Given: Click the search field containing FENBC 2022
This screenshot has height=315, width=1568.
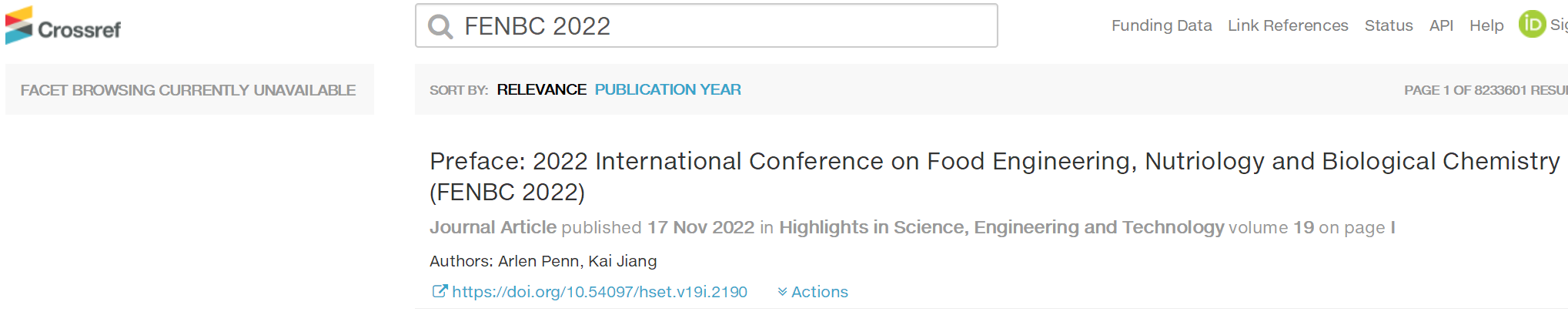Looking at the screenshot, I should (707, 25).
